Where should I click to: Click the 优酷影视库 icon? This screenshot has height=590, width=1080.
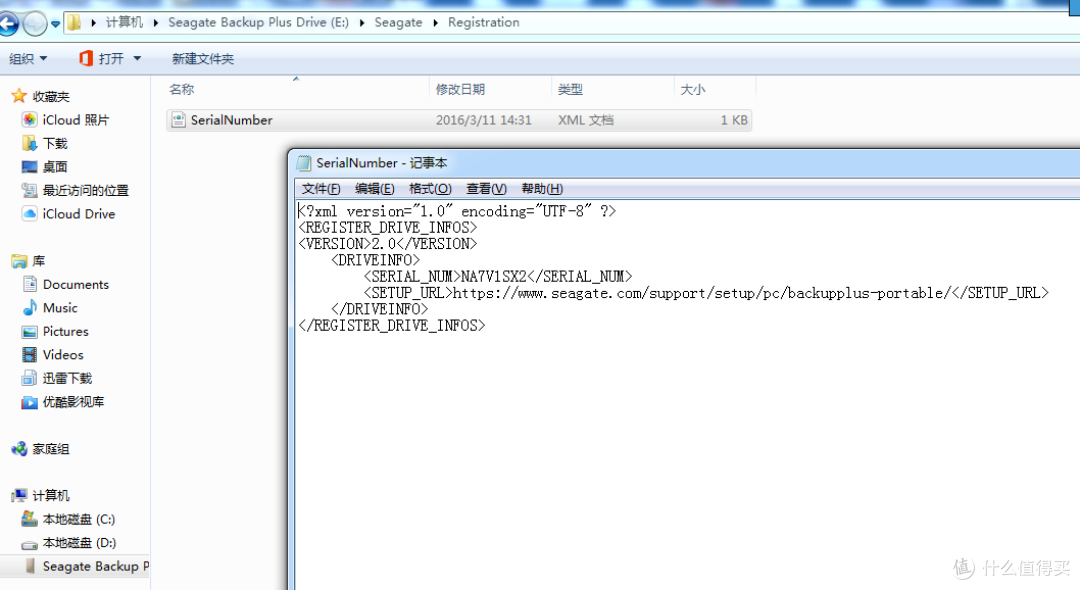point(29,402)
